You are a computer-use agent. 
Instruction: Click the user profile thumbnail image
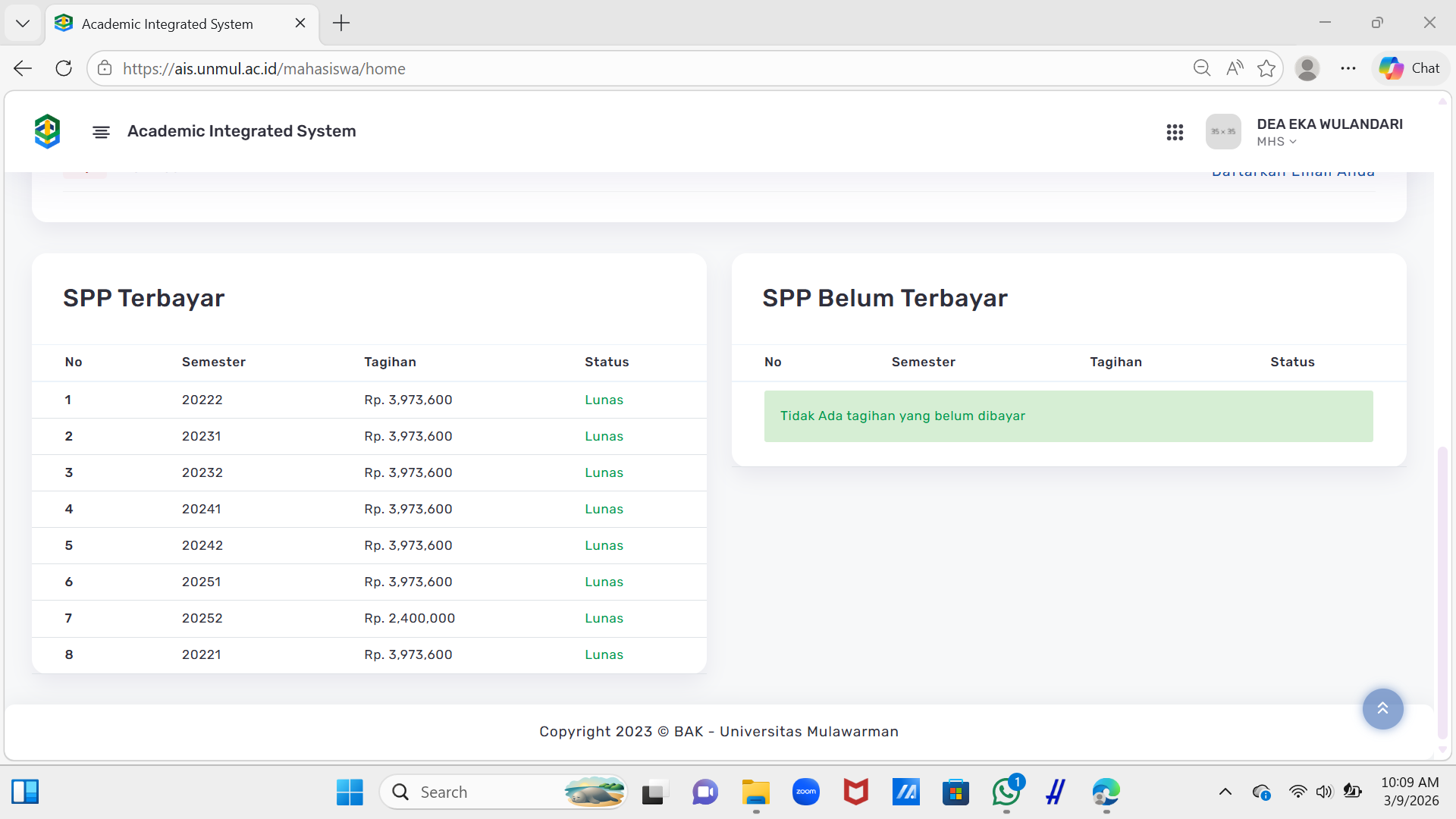coord(1222,132)
